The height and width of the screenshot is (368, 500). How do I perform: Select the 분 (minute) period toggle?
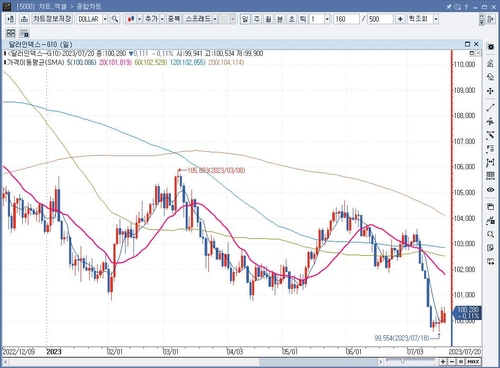[x=280, y=19]
